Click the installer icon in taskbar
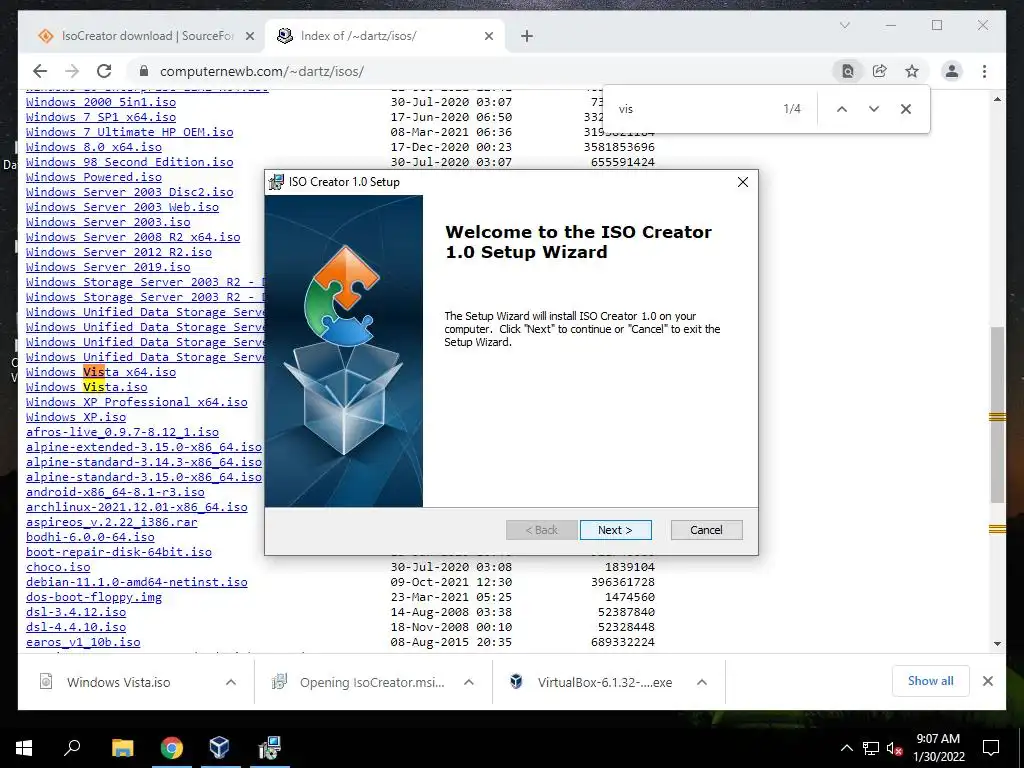The image size is (1024, 768). click(269, 748)
